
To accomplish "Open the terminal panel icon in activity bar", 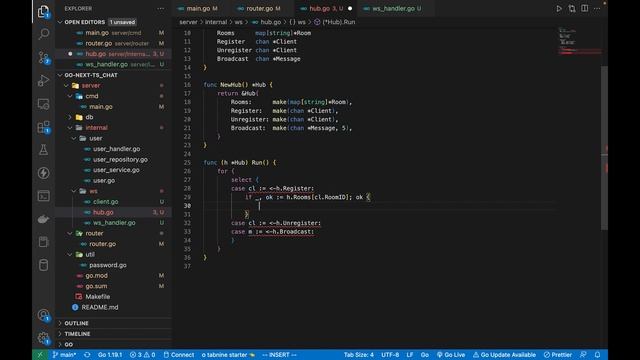I will coord(43,196).
